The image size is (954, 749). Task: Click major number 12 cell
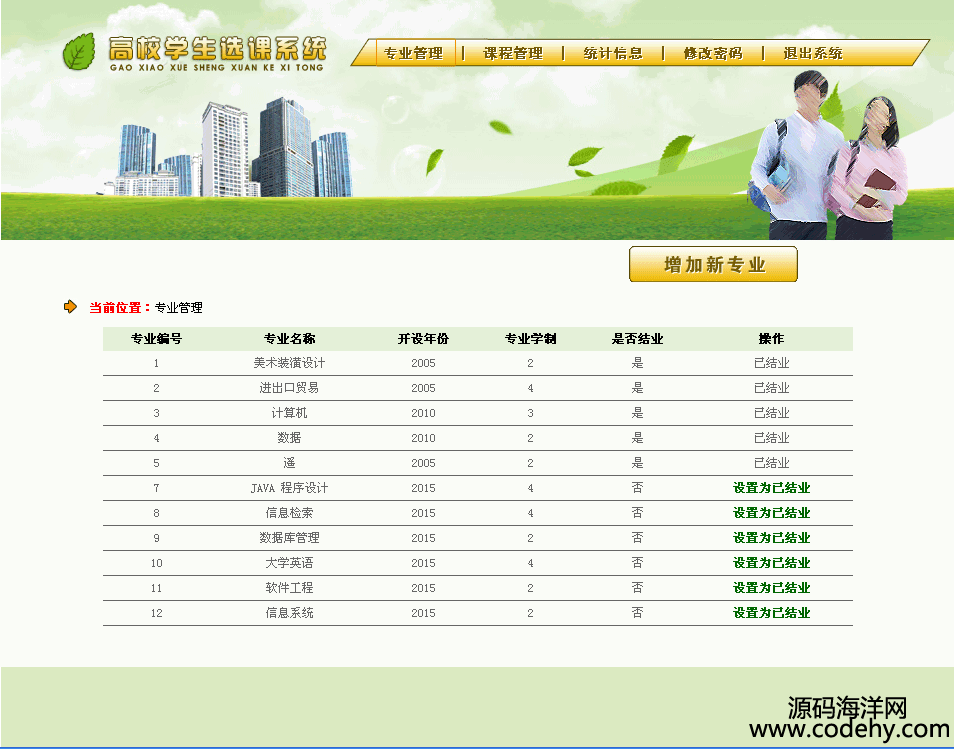tap(156, 613)
